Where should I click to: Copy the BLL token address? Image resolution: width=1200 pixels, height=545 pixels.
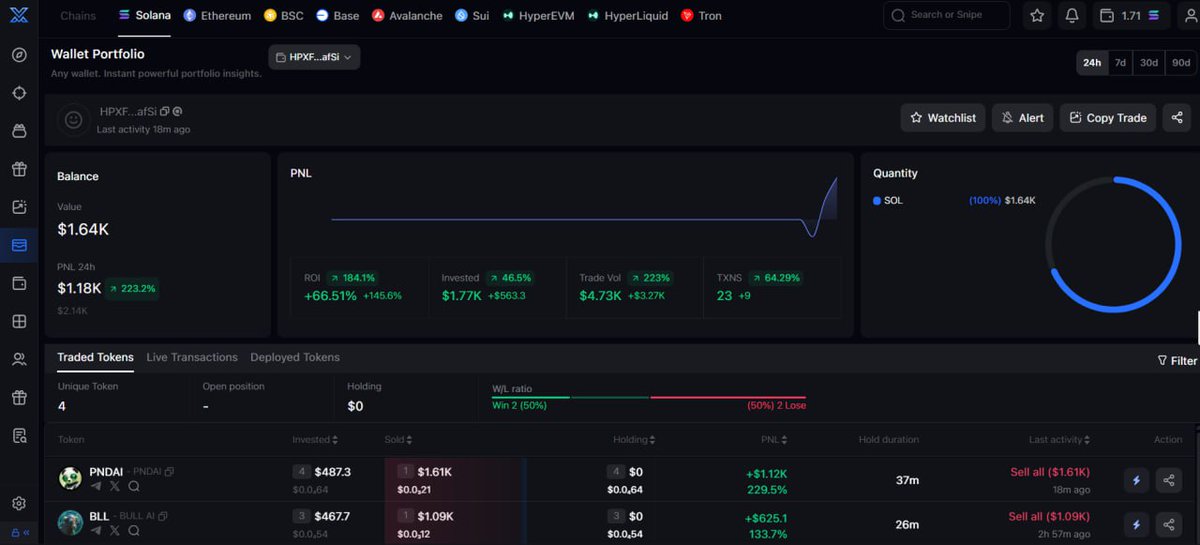163,516
